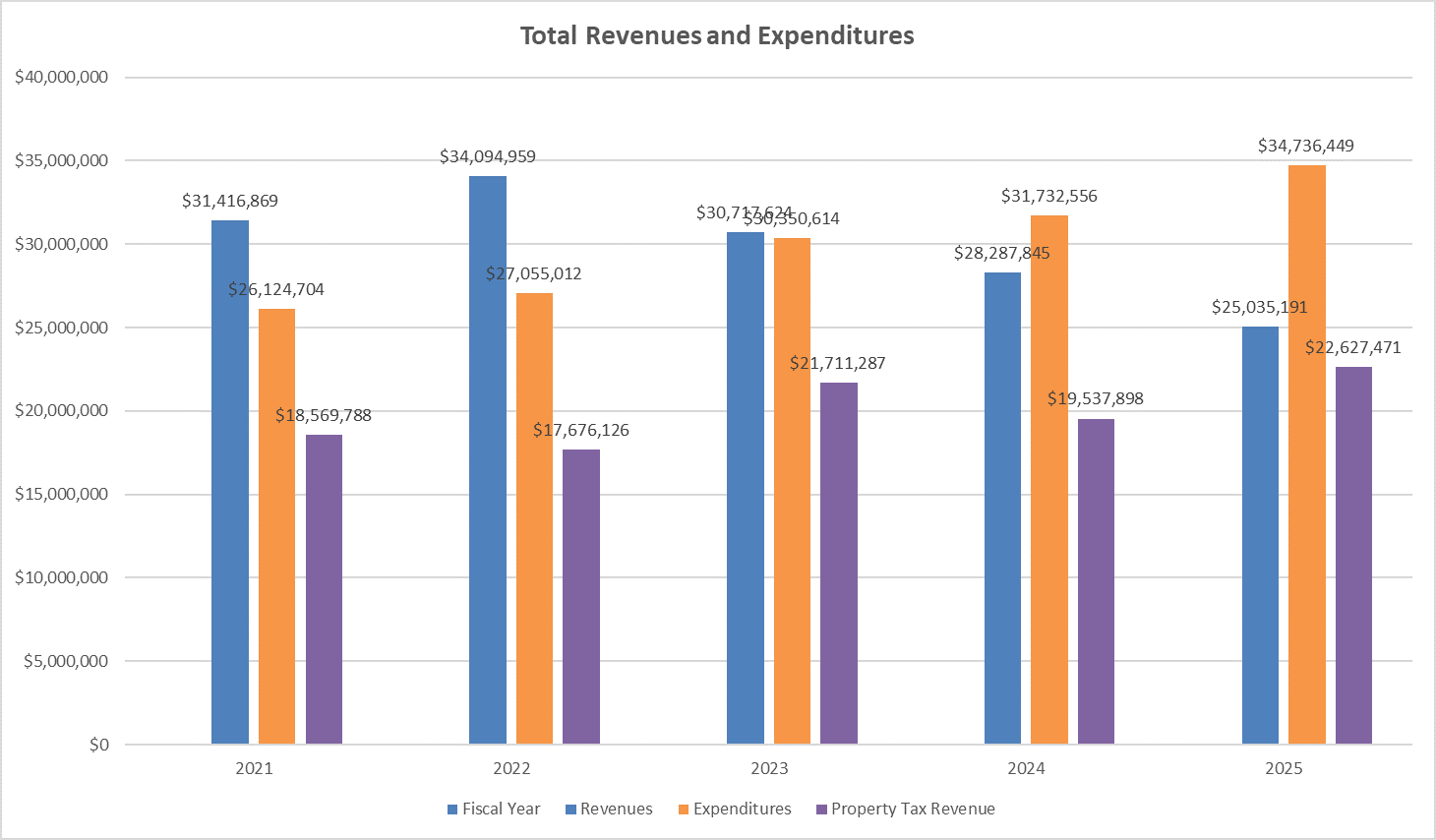Click data label $34,094,959
Screen dimensions: 1436x840
tap(488, 156)
